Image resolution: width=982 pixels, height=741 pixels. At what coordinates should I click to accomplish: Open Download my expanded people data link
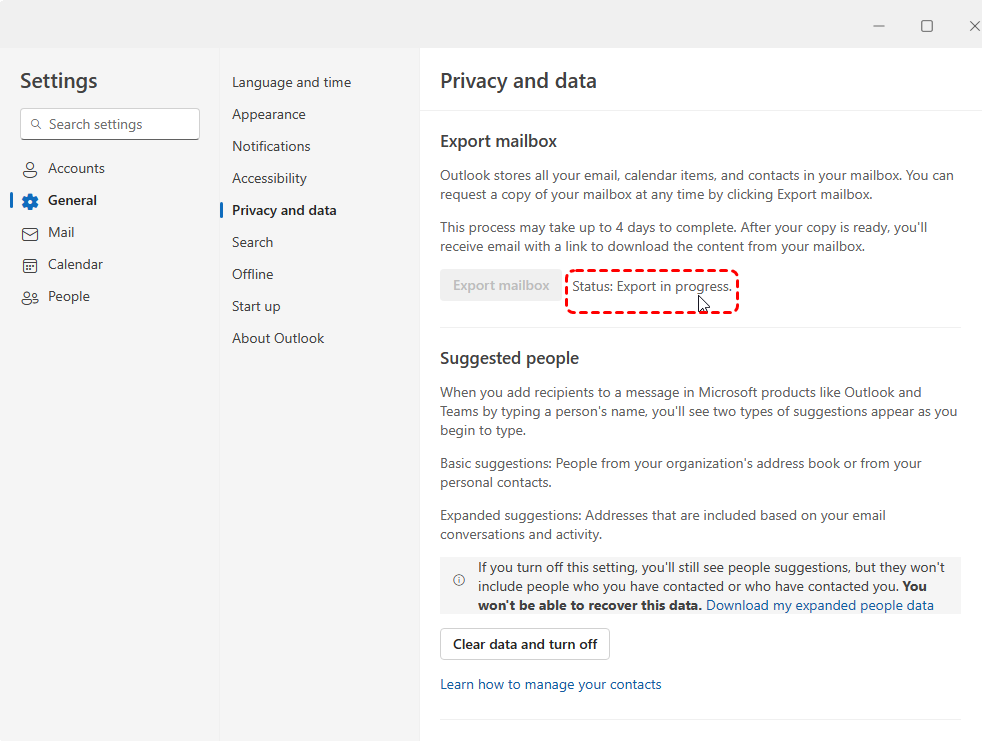(x=820, y=605)
